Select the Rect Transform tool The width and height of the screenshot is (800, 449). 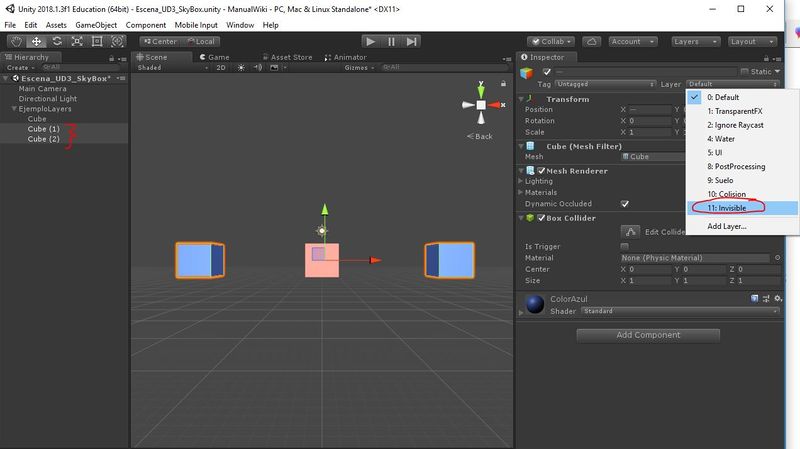pyautogui.click(x=97, y=41)
